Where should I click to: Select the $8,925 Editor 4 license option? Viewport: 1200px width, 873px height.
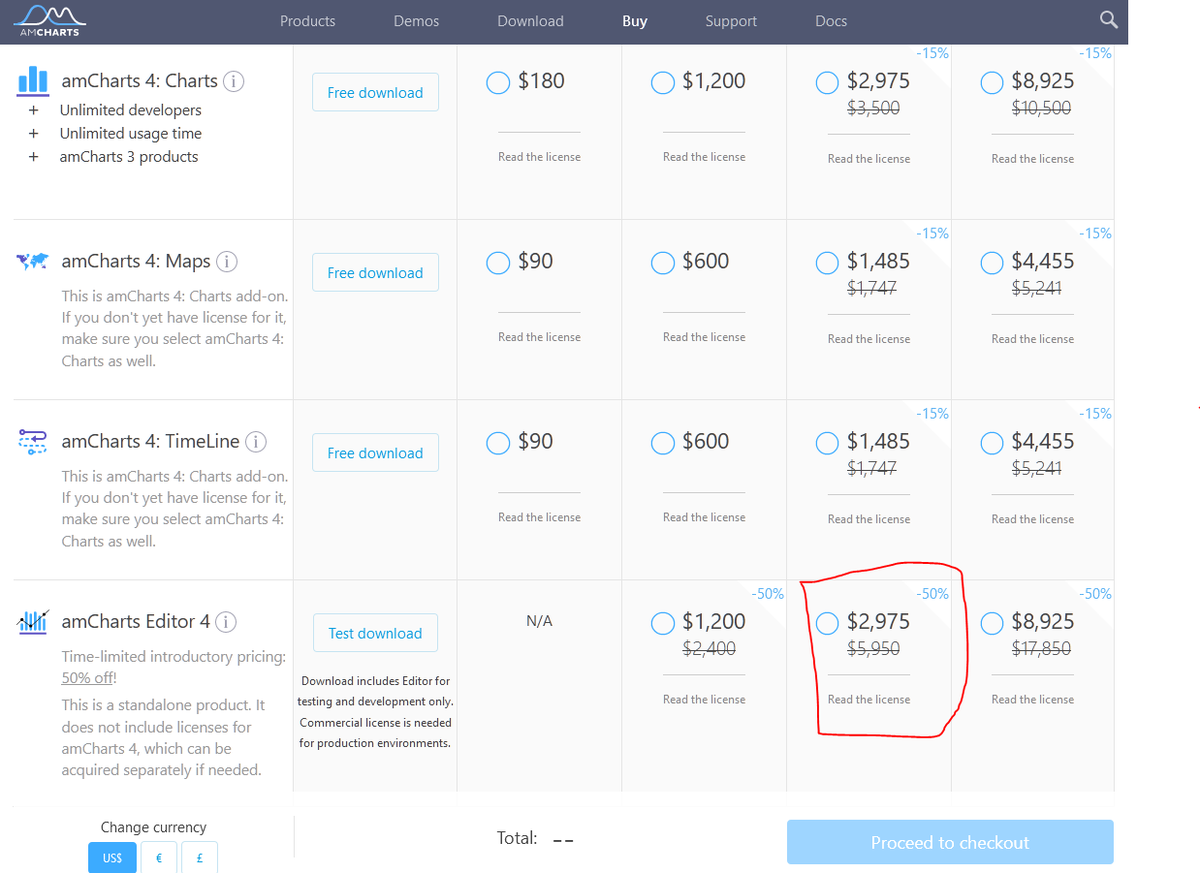click(992, 622)
